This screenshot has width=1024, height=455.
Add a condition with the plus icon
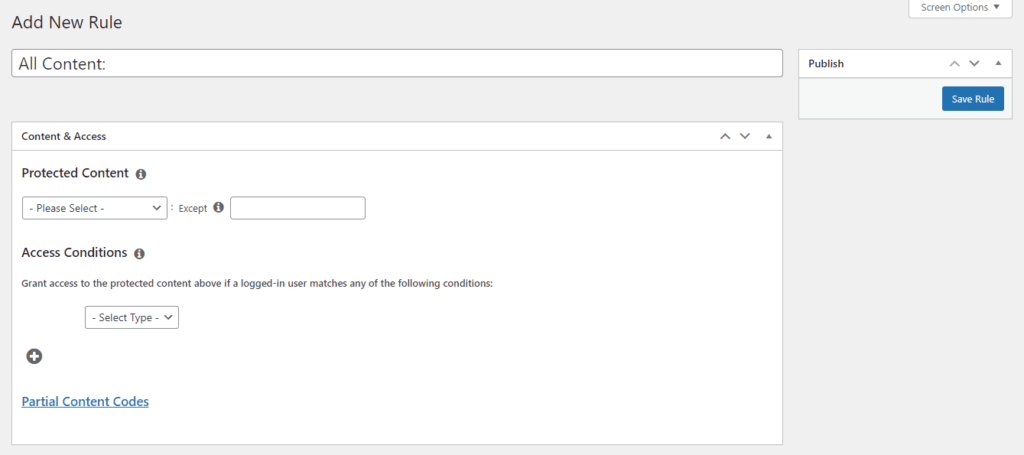(x=34, y=356)
